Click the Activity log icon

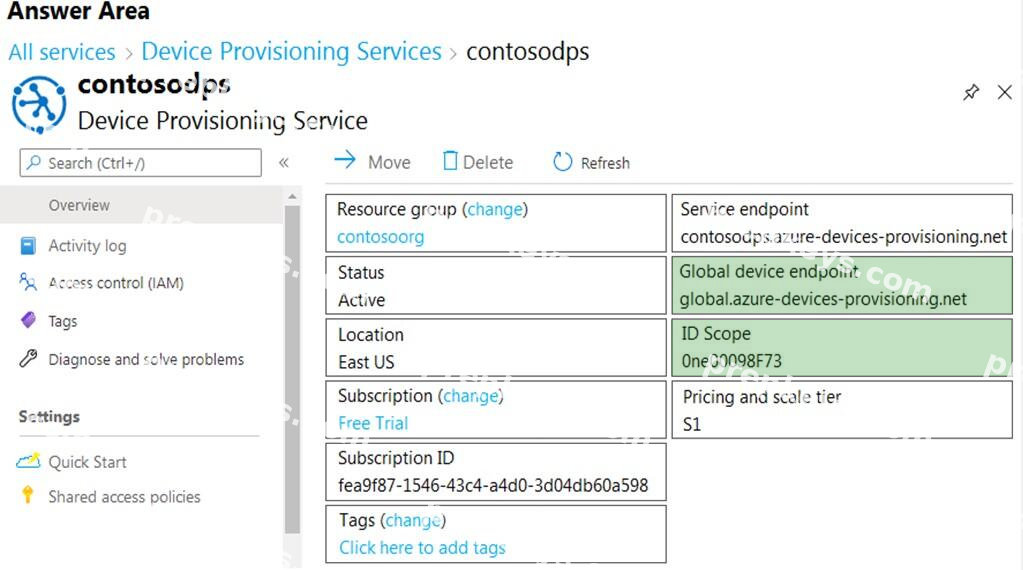(28, 246)
